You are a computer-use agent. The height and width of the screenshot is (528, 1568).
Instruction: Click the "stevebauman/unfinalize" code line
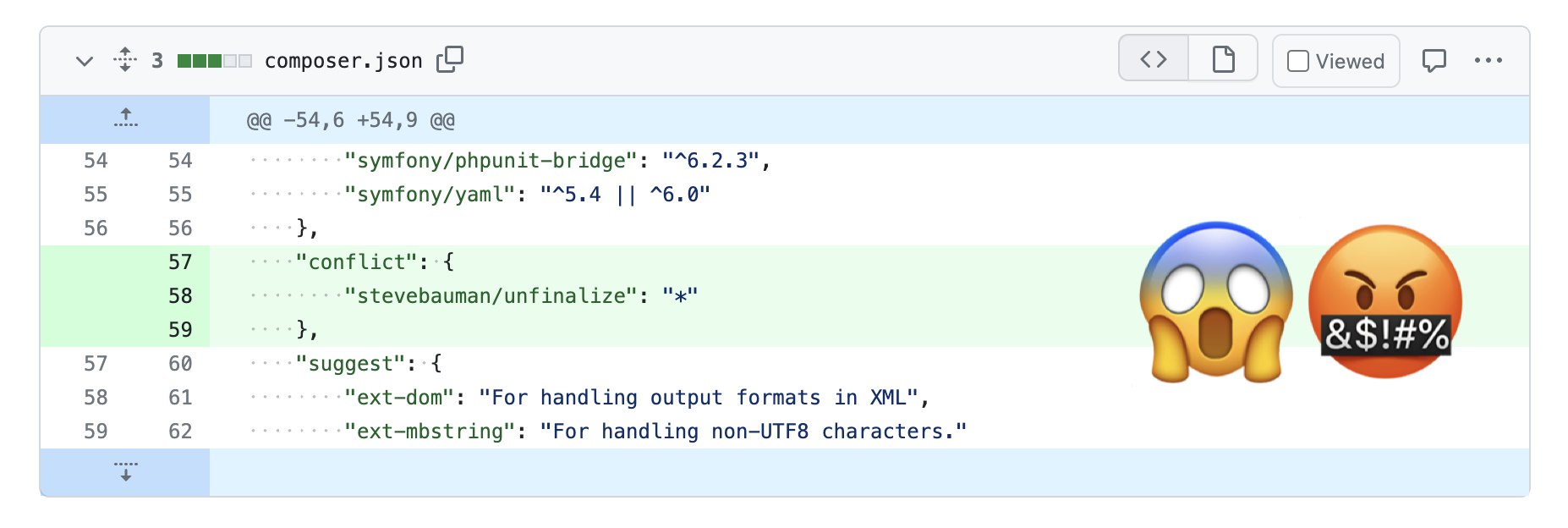pos(521,295)
